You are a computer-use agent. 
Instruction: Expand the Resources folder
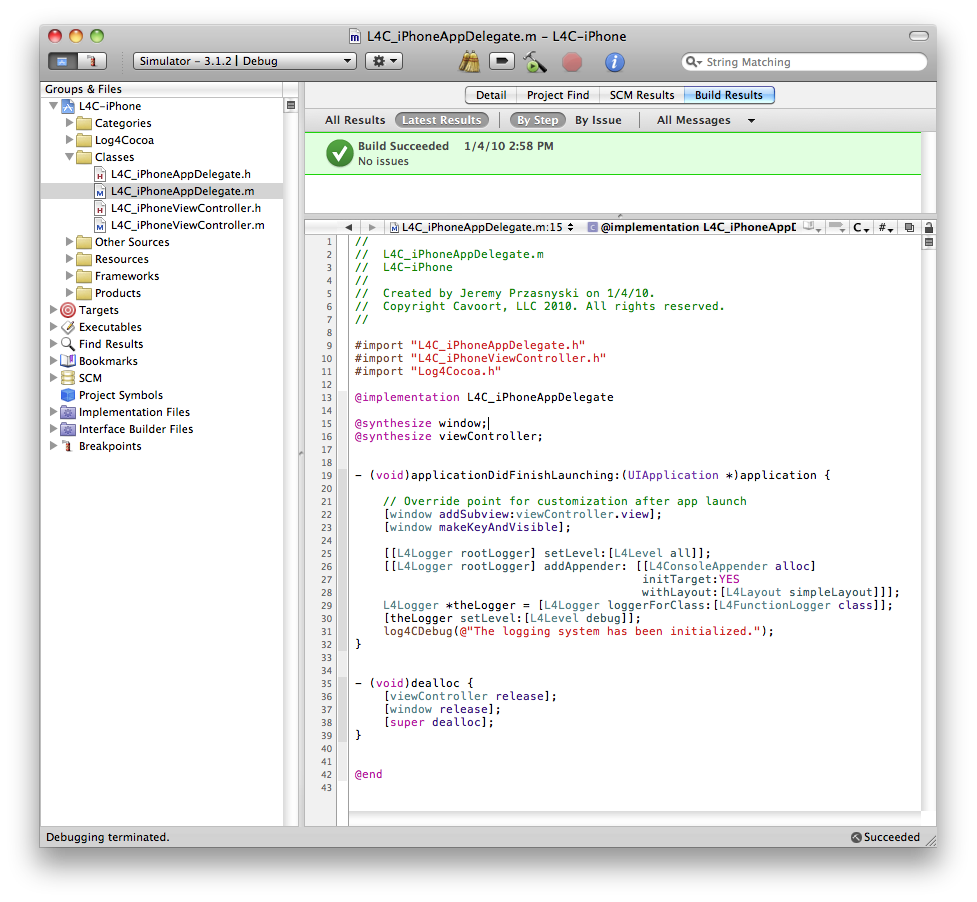pos(70,259)
